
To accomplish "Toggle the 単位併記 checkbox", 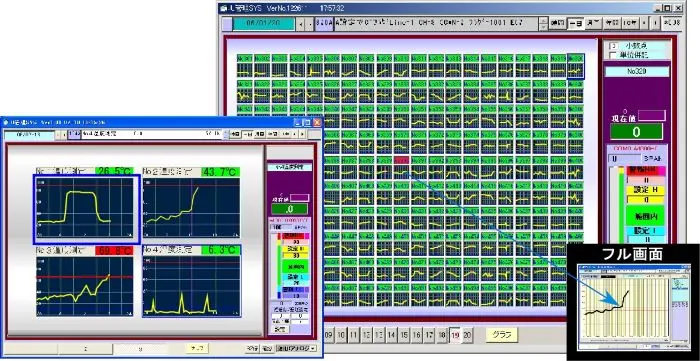I will pyautogui.click(x=613, y=56).
